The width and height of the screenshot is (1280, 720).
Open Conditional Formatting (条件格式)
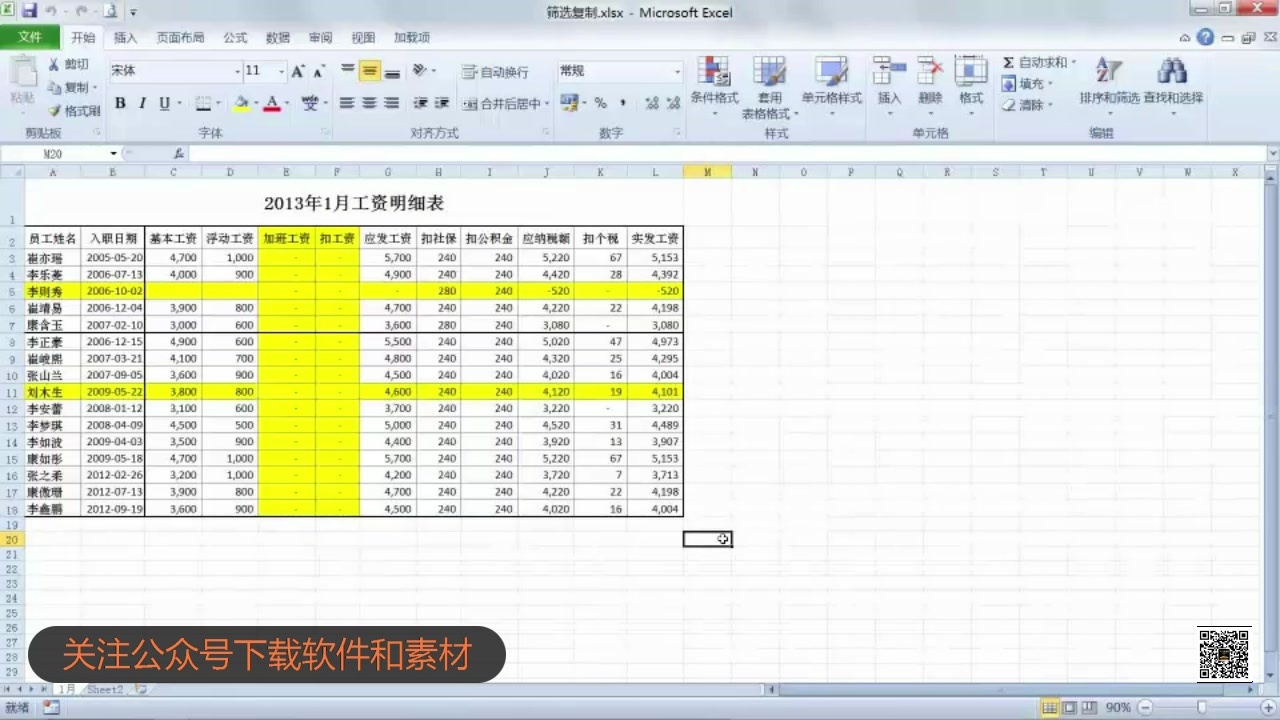pos(714,86)
